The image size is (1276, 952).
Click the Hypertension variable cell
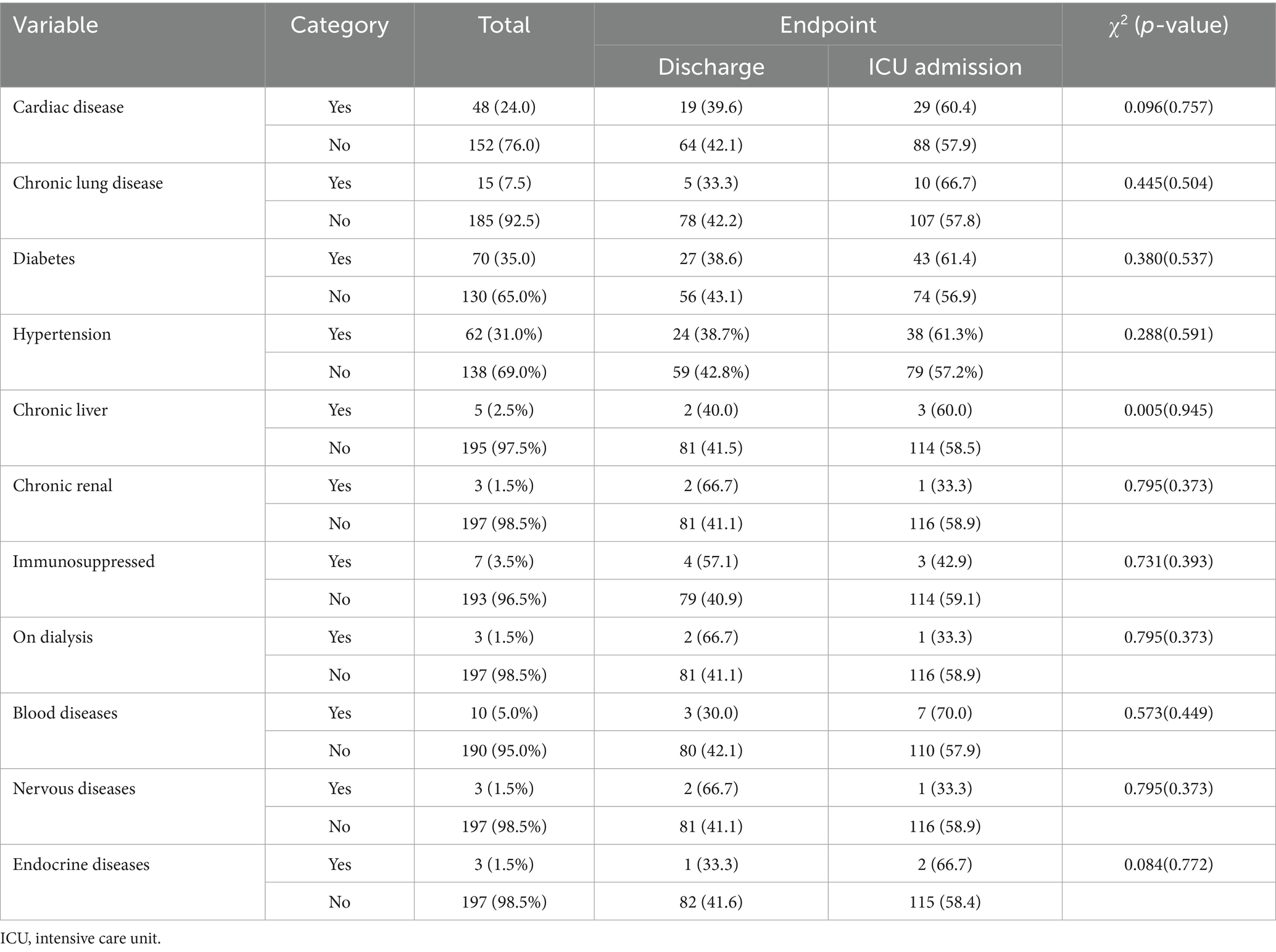pos(62,334)
